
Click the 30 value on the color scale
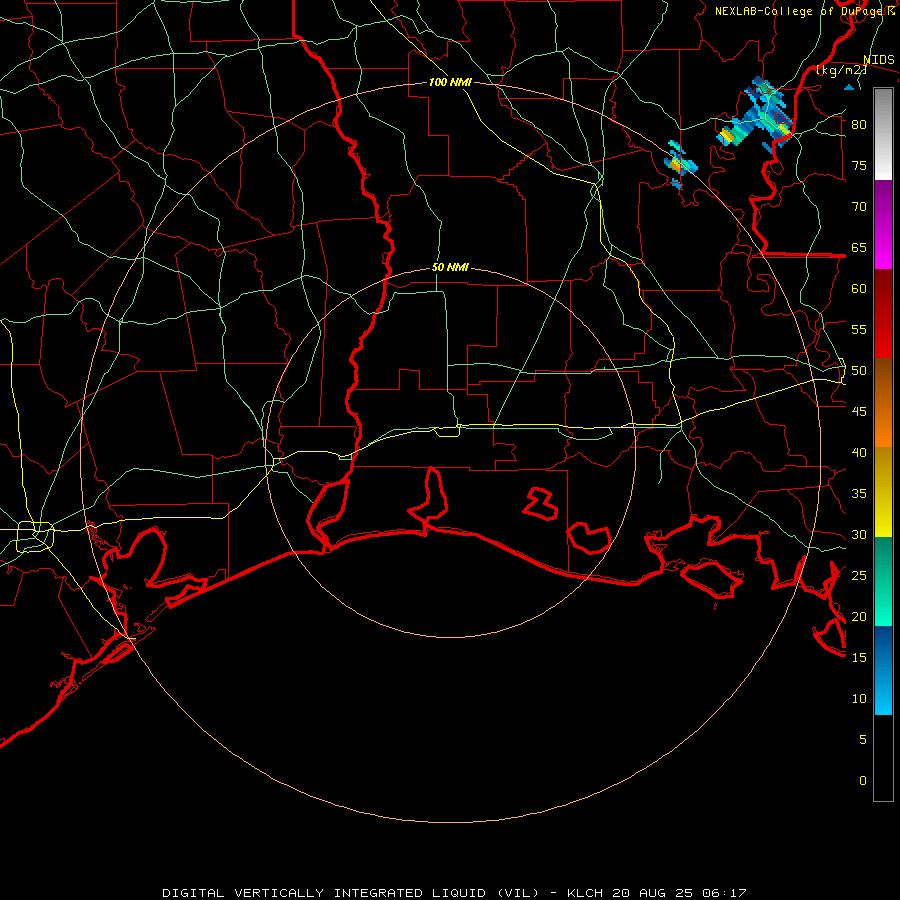(859, 535)
